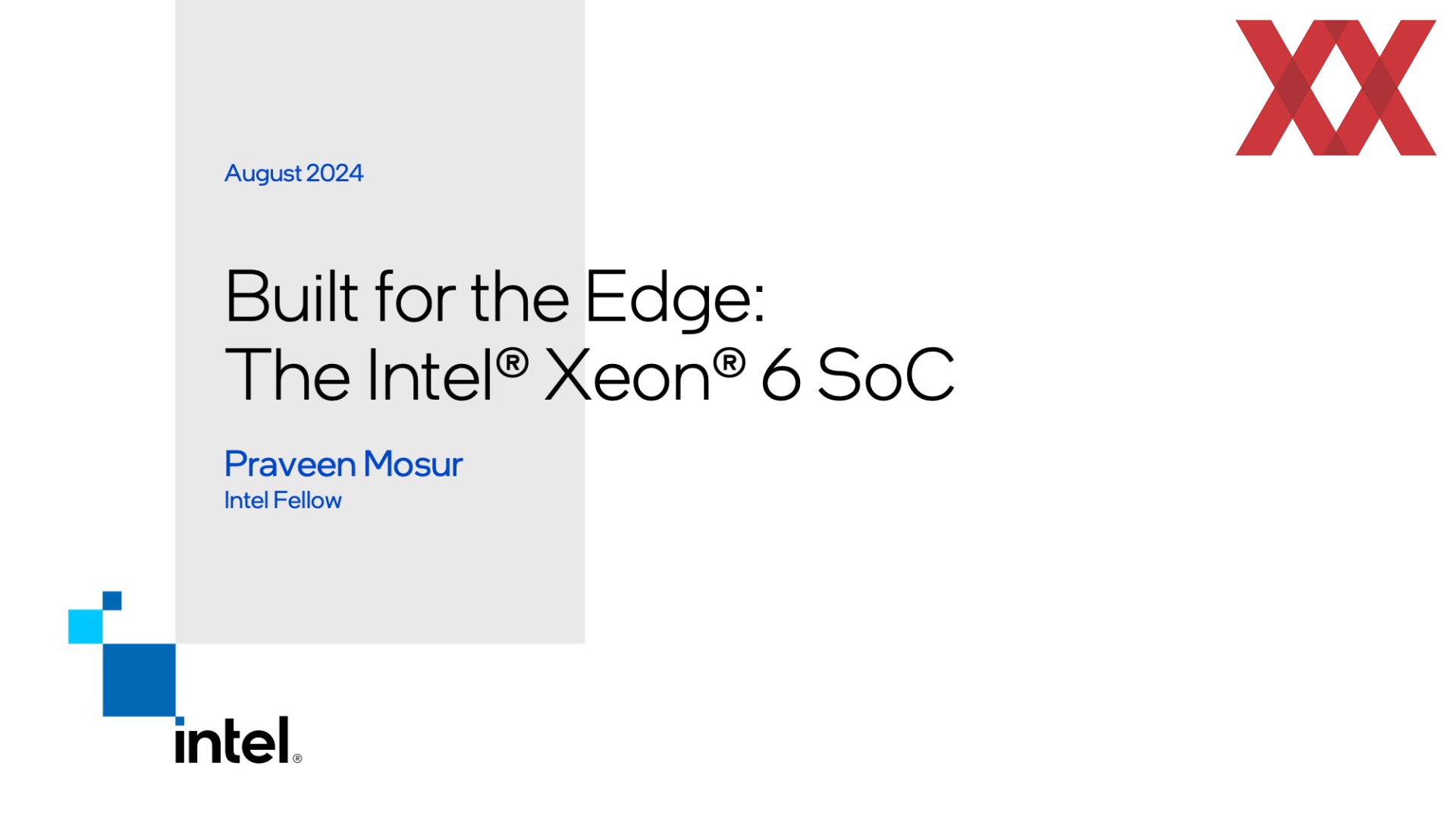Click the small blue dot above intel 'i'
Viewport: 1456px width, 819px height.
[x=180, y=720]
